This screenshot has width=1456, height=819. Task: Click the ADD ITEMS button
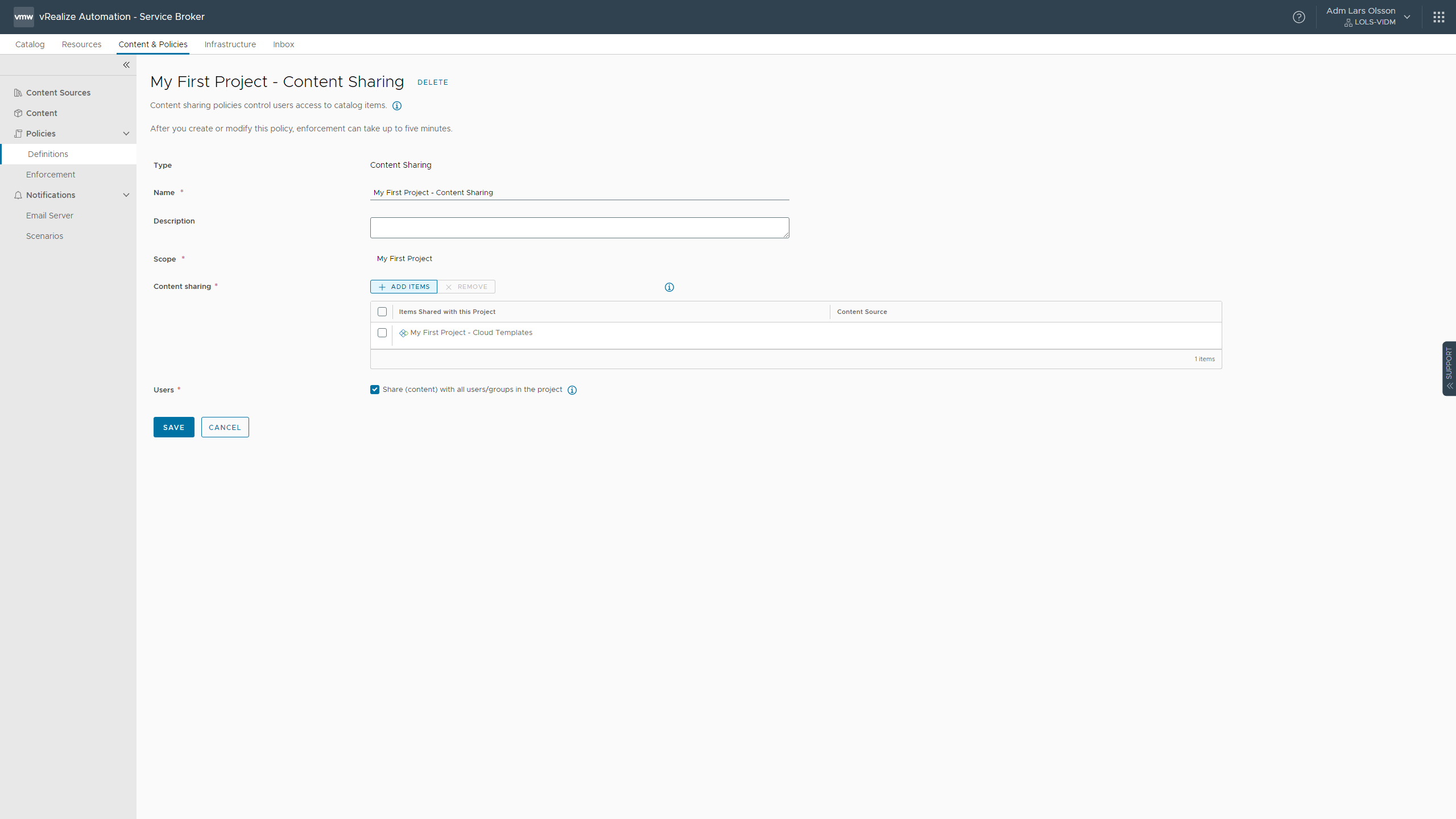[x=404, y=287]
